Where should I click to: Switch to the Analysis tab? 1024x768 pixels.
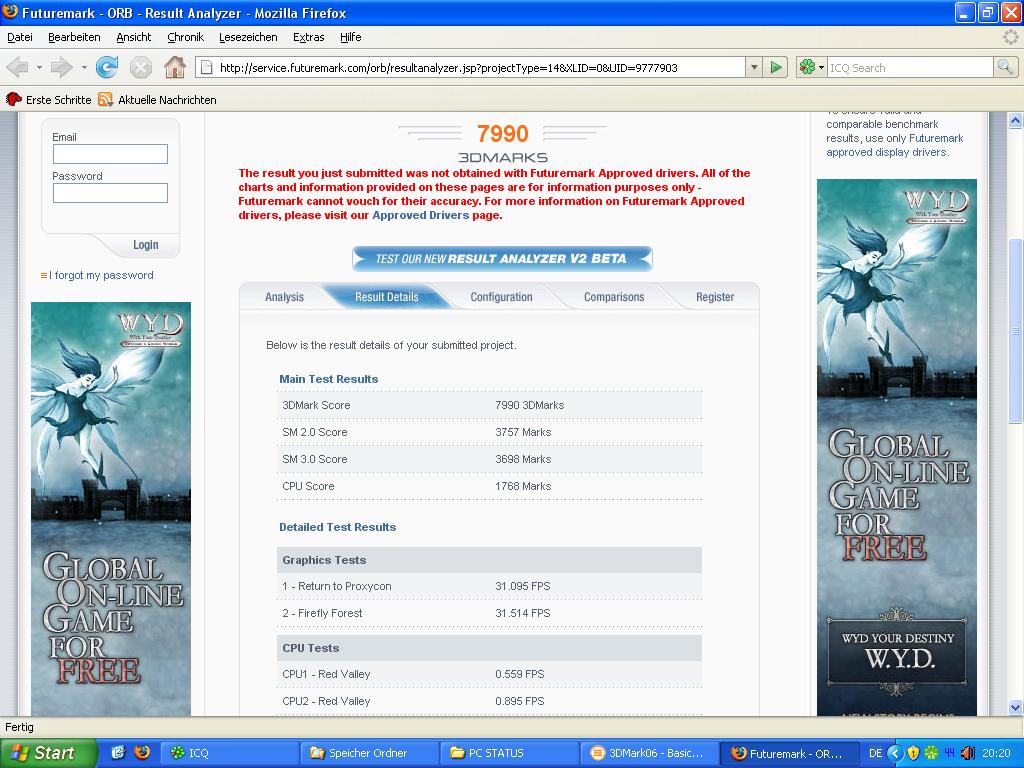pos(284,296)
